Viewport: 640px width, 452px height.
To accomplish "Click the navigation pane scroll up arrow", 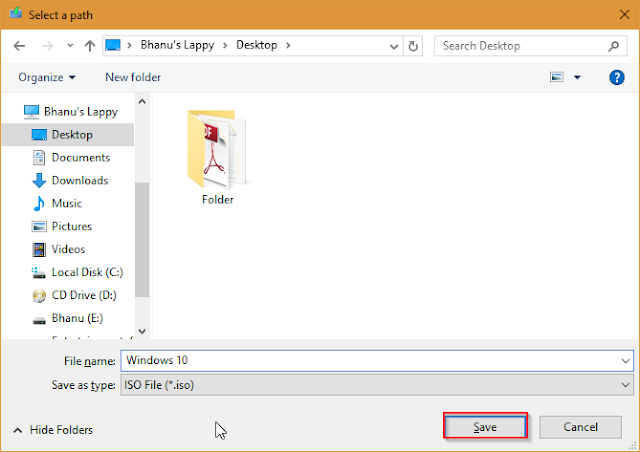I will (x=142, y=101).
